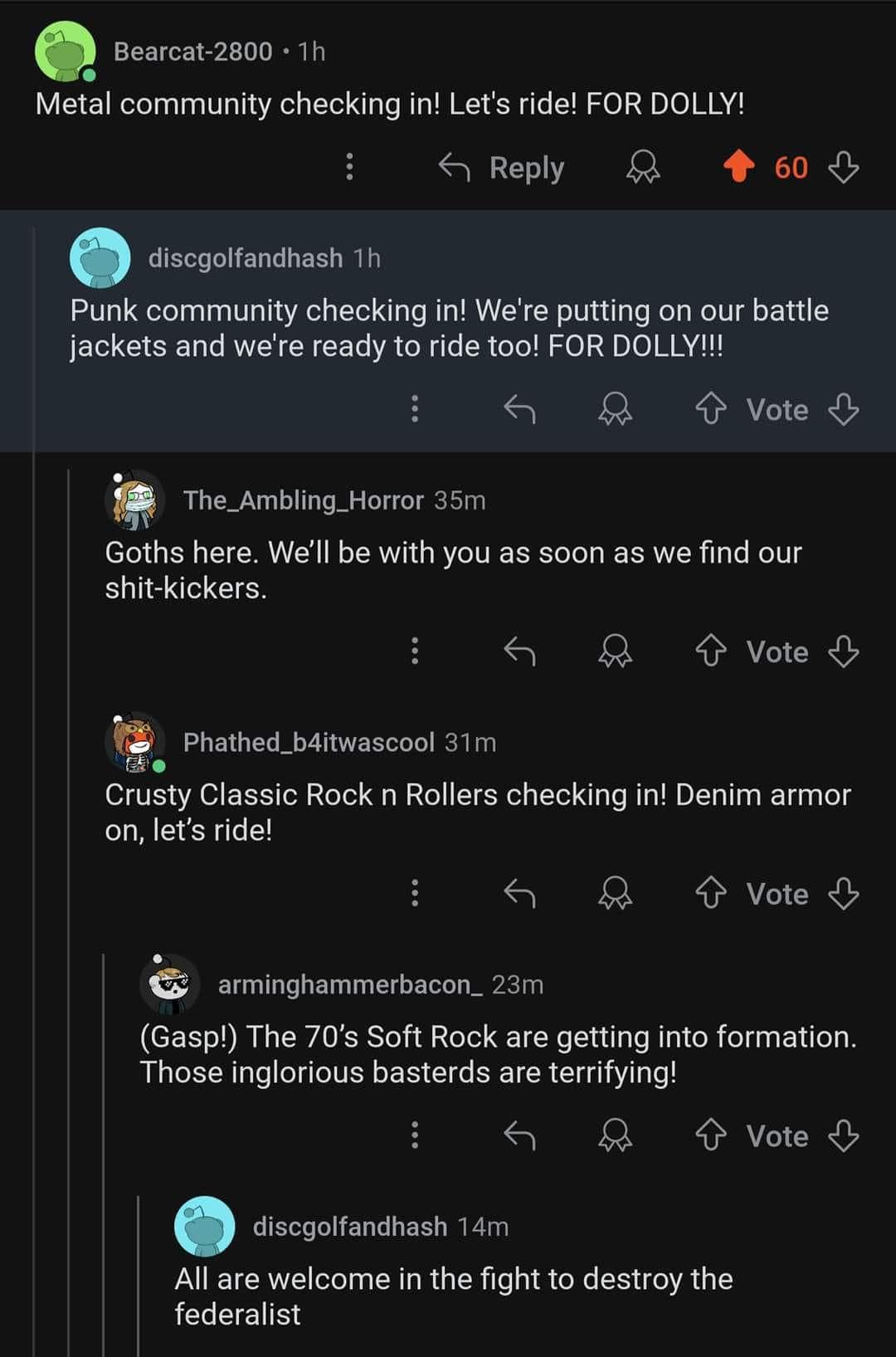Open three-dot menu on Goths comment

[415, 652]
